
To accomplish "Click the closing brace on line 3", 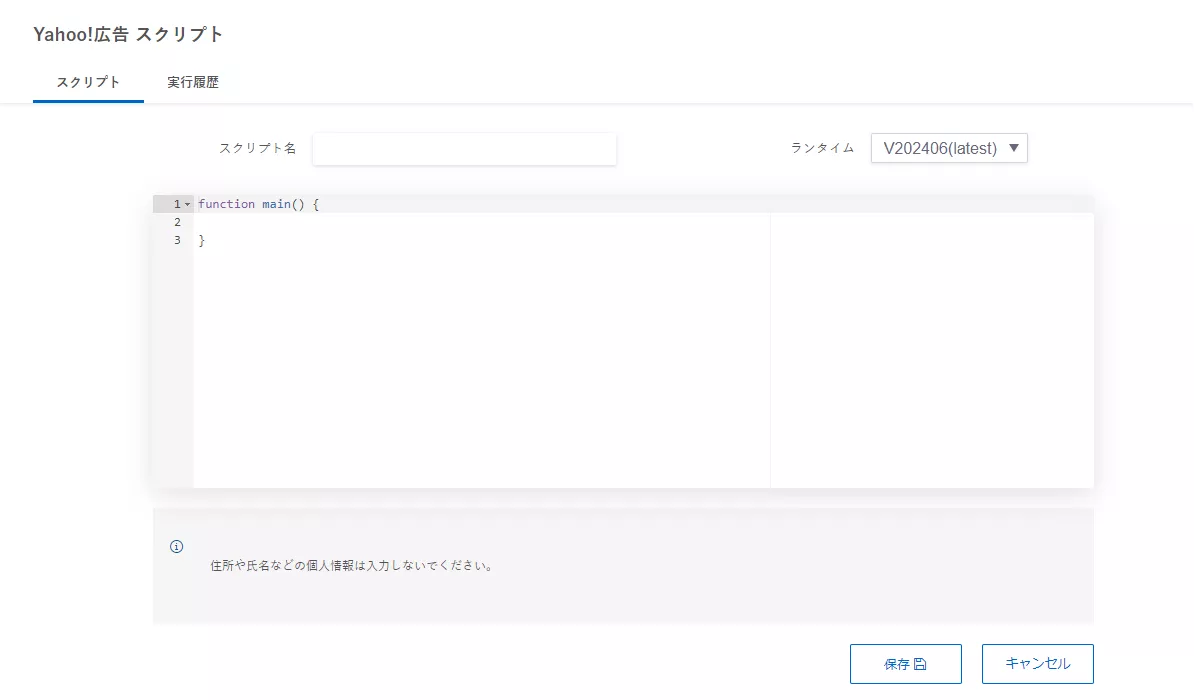I will 201,240.
